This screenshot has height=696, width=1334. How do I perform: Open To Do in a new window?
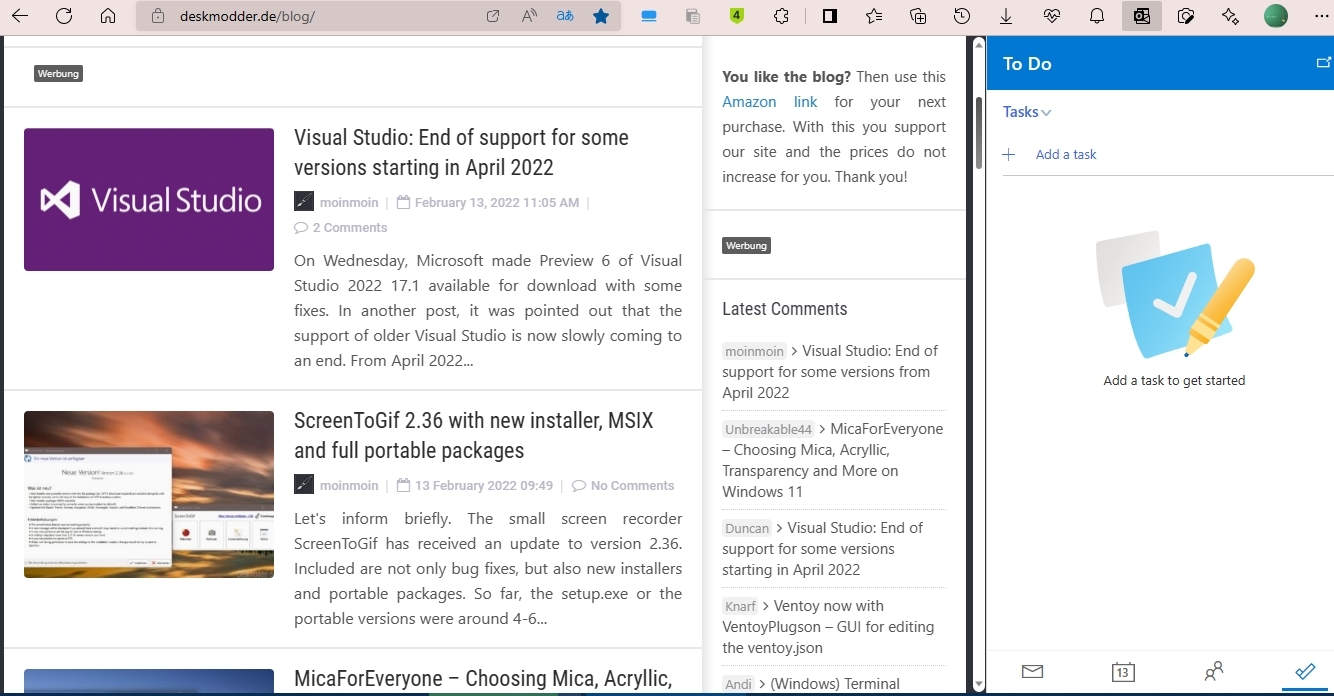[1324, 63]
